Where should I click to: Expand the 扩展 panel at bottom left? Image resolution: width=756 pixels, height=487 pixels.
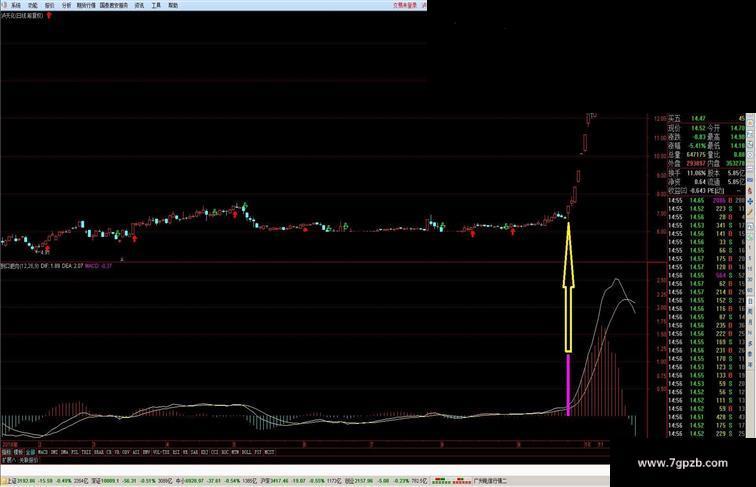(x=7, y=460)
